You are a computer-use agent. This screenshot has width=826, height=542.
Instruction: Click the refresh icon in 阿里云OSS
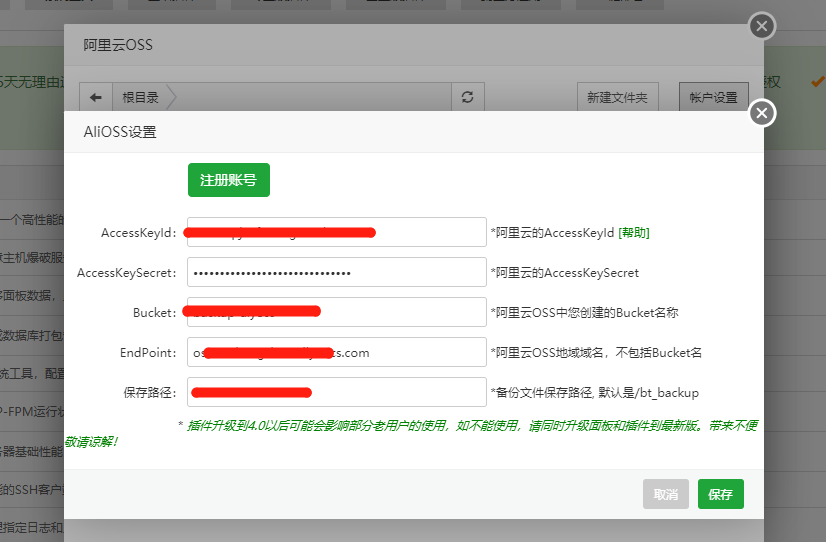[x=467, y=97]
